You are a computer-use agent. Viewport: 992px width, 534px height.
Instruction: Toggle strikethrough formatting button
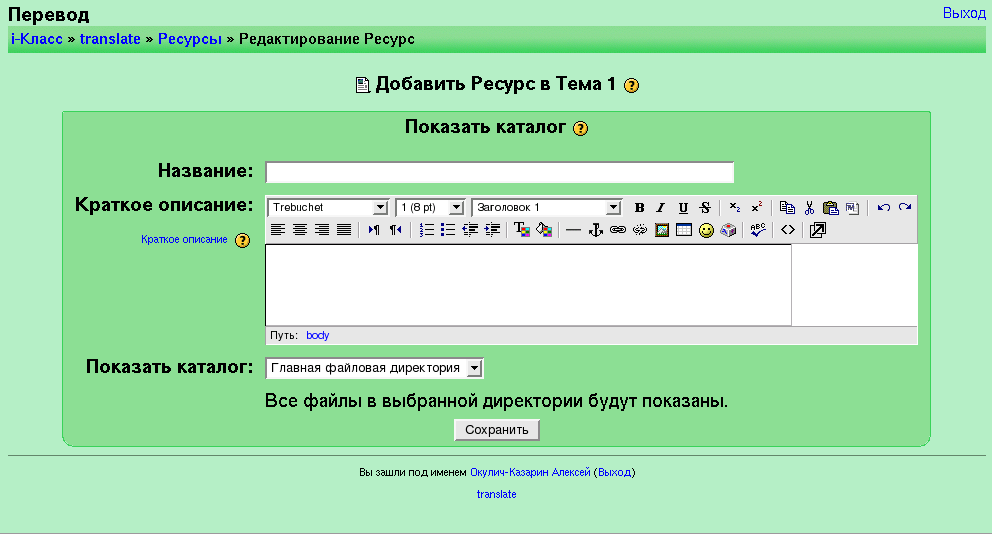click(x=705, y=208)
